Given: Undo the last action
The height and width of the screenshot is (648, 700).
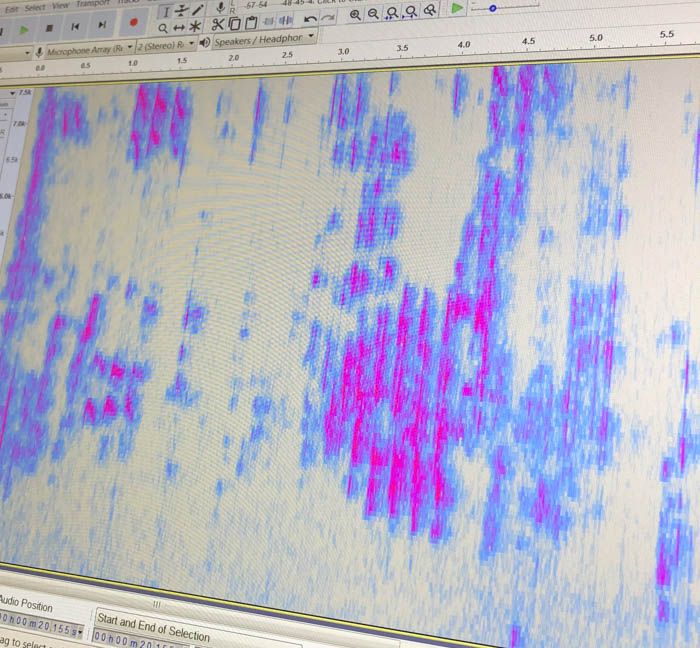Looking at the screenshot, I should point(310,19).
